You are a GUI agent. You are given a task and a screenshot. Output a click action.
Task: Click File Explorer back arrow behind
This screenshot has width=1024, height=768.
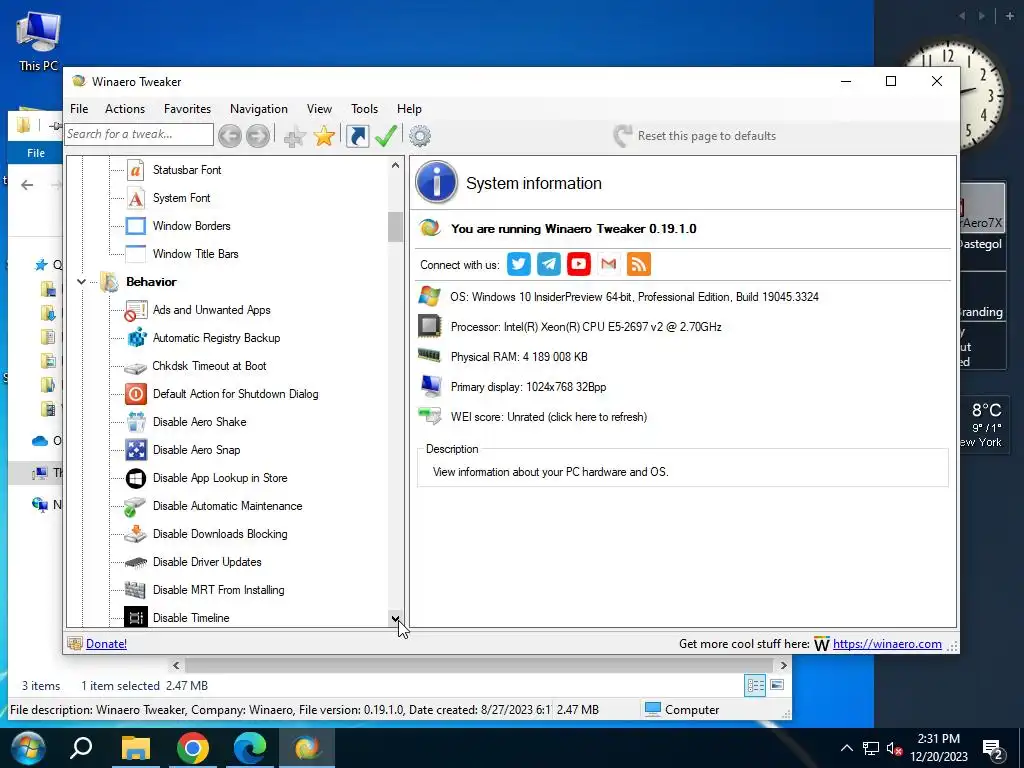click(27, 185)
